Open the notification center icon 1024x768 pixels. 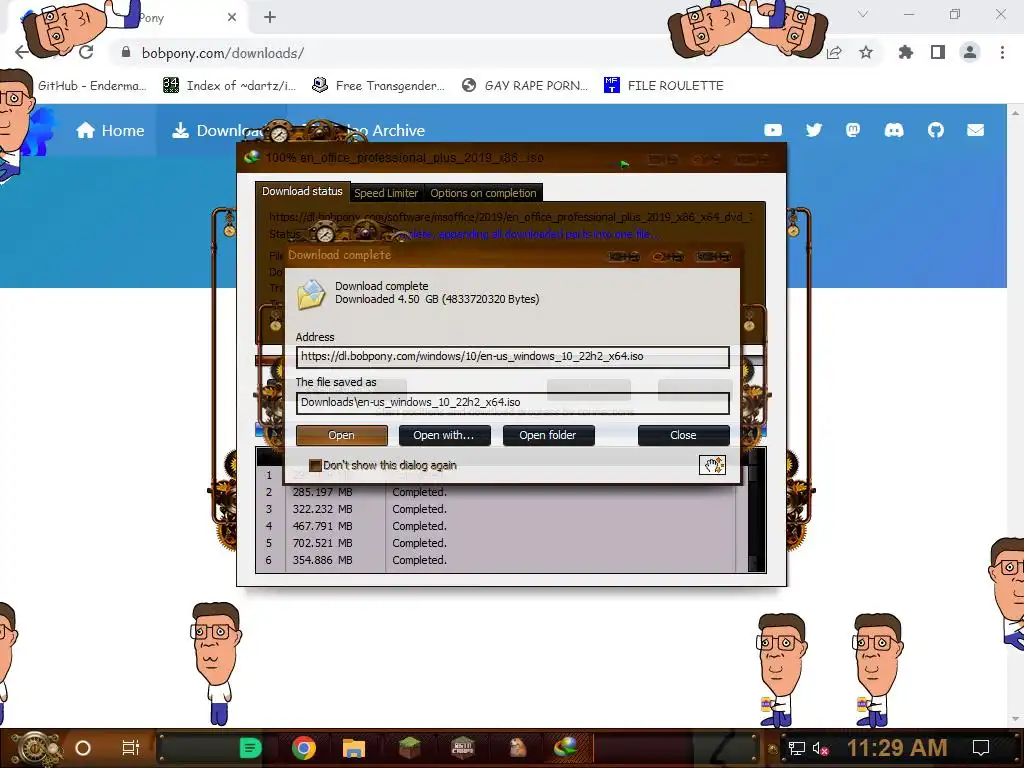point(981,748)
